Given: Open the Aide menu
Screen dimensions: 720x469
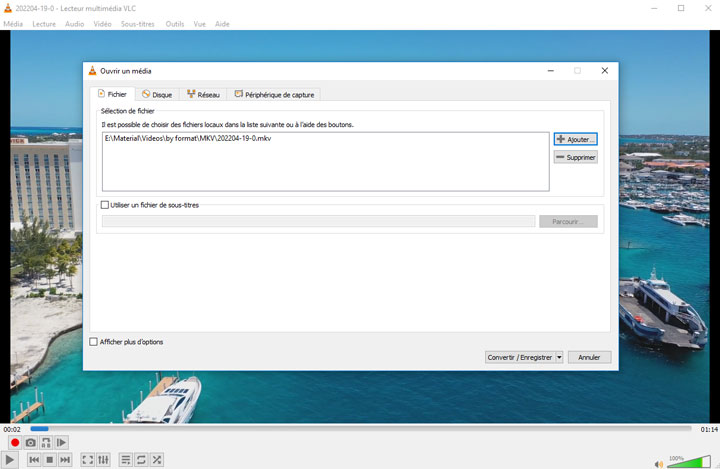Looking at the screenshot, I should pyautogui.click(x=222, y=24).
